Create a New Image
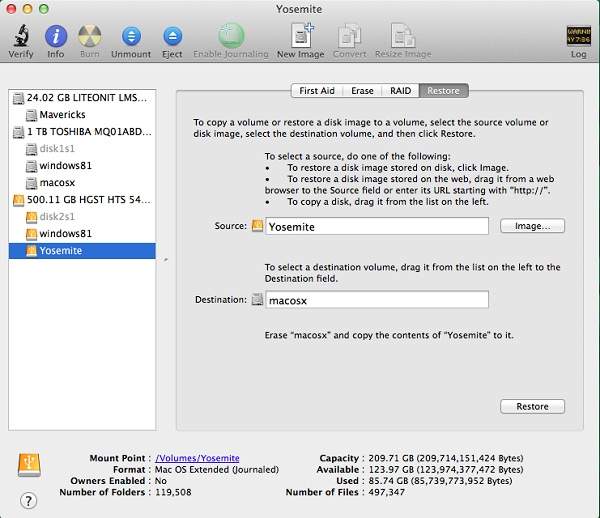The width and height of the screenshot is (600, 518). 300,36
